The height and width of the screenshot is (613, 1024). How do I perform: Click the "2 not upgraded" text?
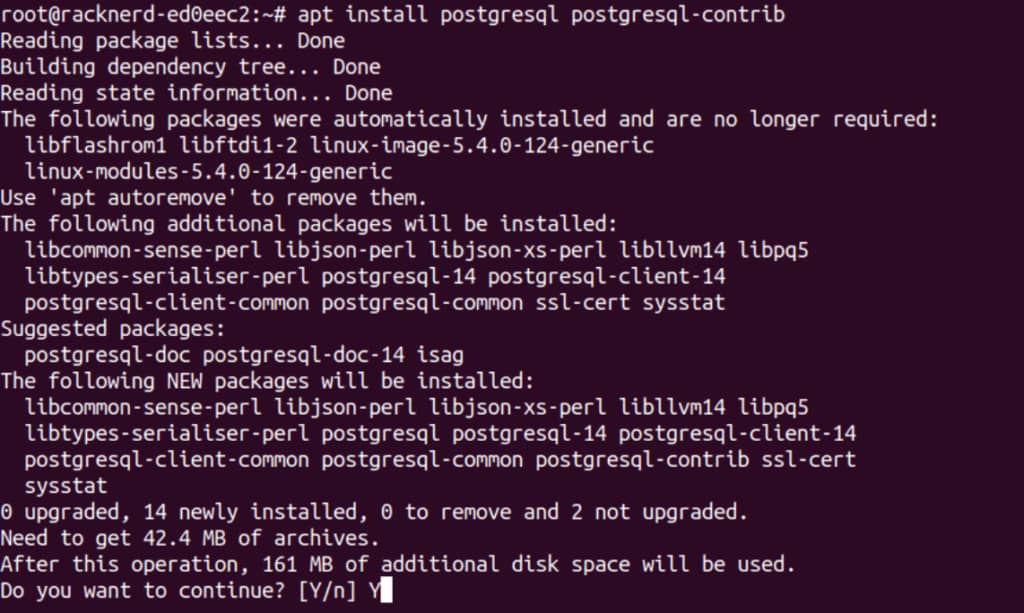pos(660,512)
